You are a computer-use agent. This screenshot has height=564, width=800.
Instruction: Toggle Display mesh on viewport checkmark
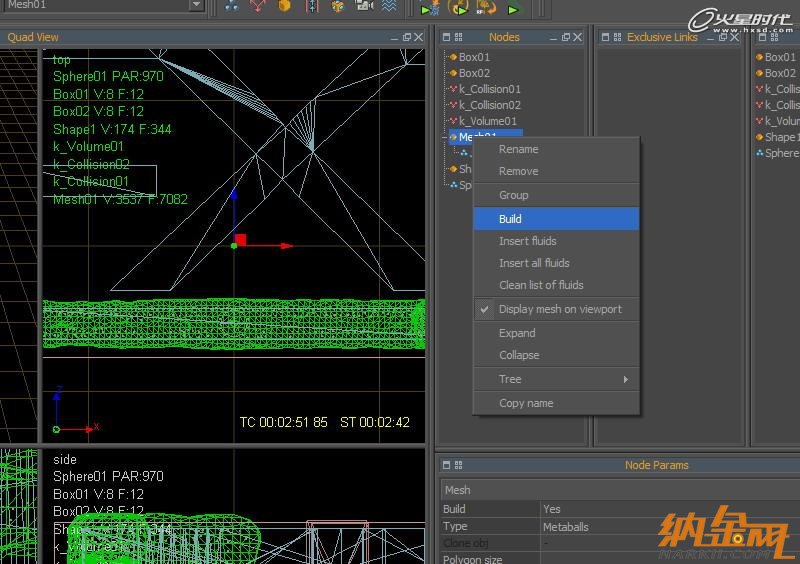click(485, 309)
